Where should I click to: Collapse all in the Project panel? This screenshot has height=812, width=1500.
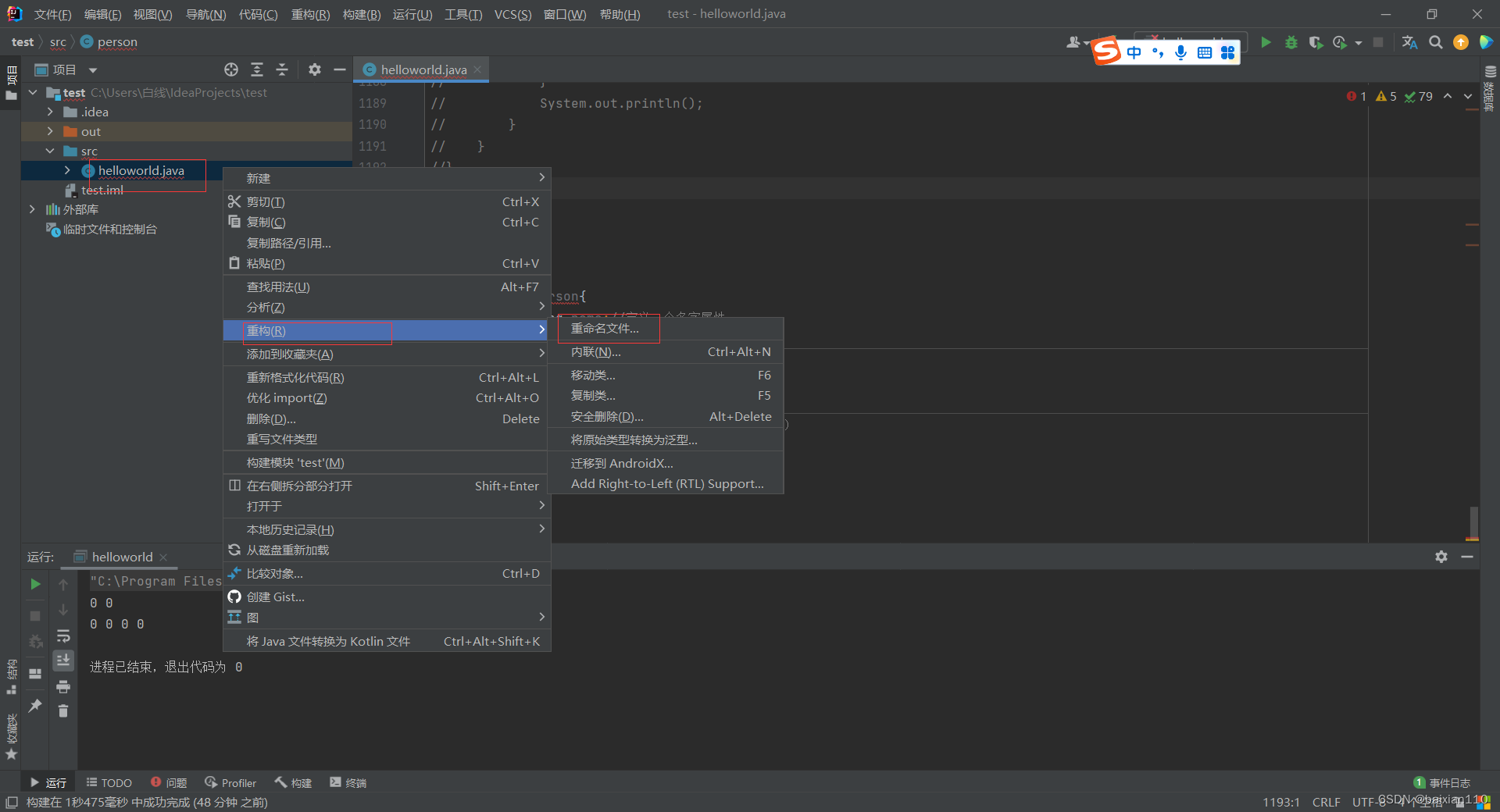[282, 69]
